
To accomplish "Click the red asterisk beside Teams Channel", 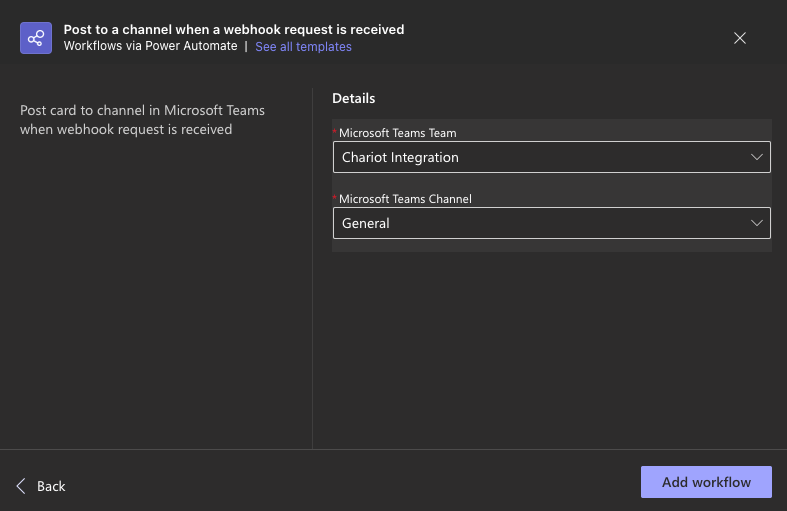I will click(335, 197).
